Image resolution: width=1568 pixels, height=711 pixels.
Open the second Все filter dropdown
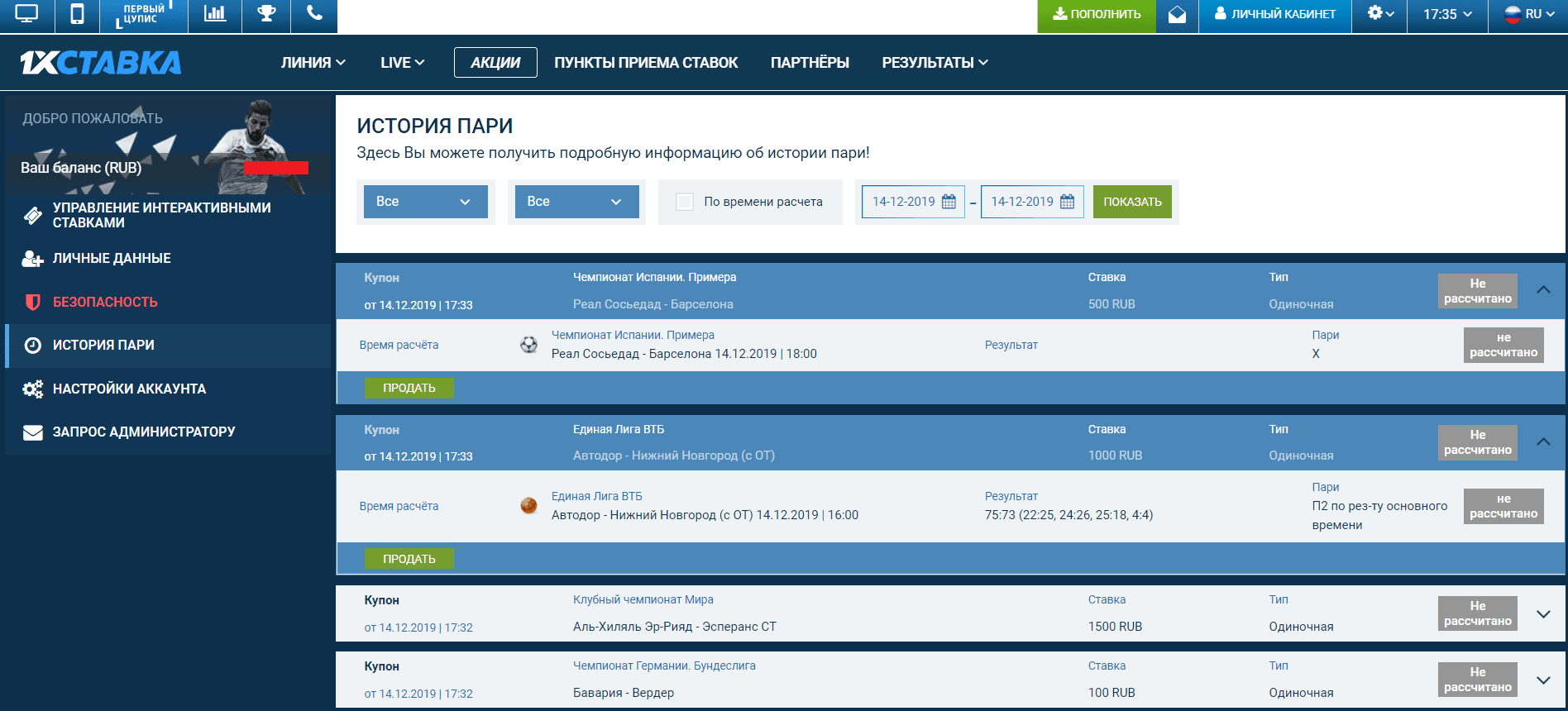pyautogui.click(x=577, y=202)
